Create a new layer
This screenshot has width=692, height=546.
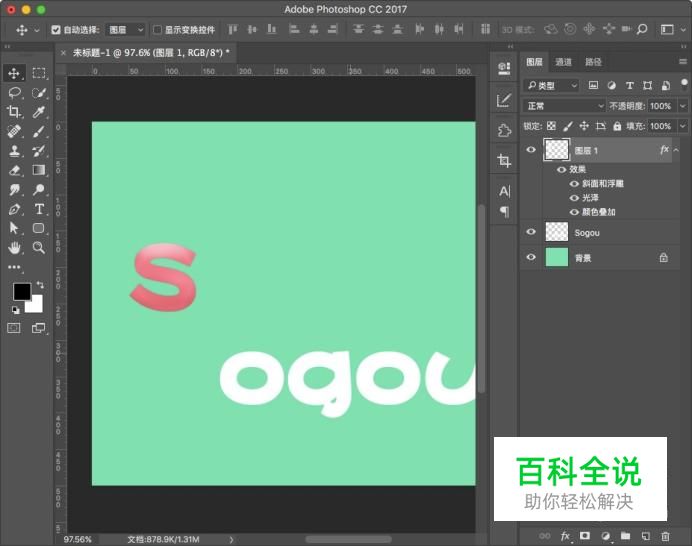click(x=646, y=536)
